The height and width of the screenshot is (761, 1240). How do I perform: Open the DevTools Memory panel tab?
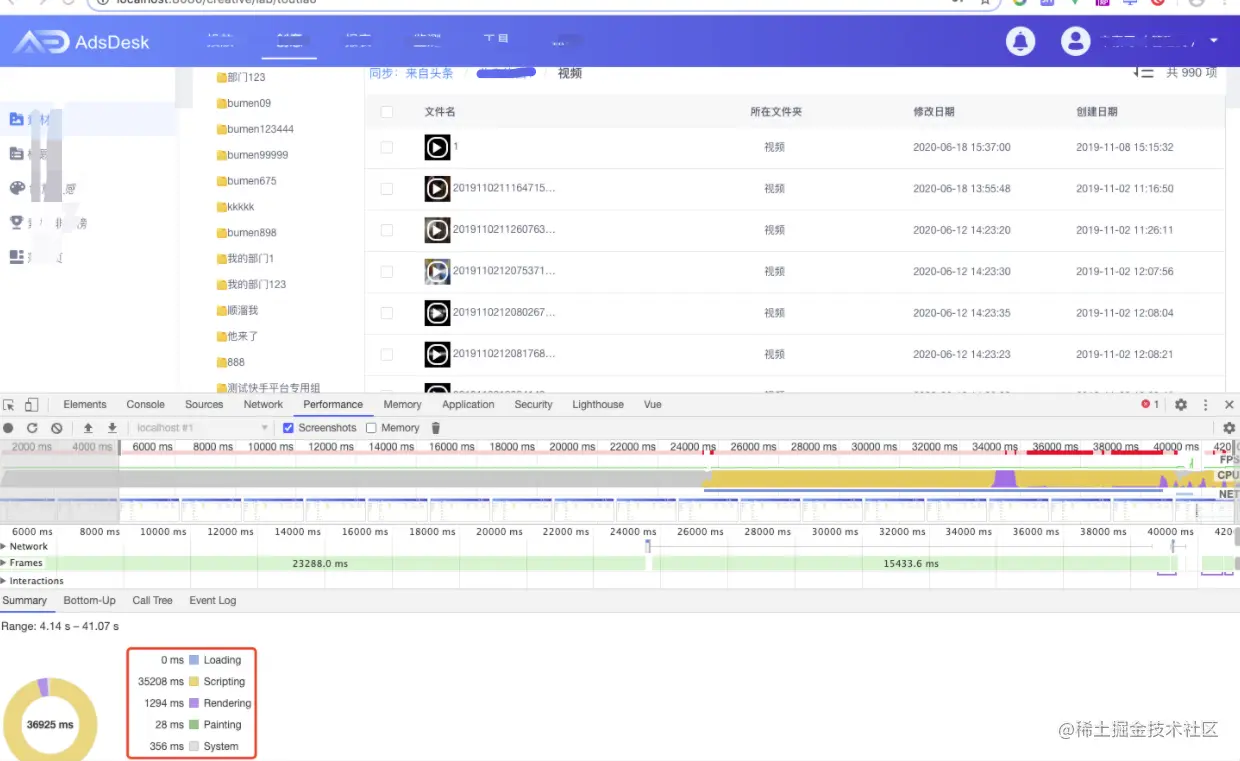(402, 405)
